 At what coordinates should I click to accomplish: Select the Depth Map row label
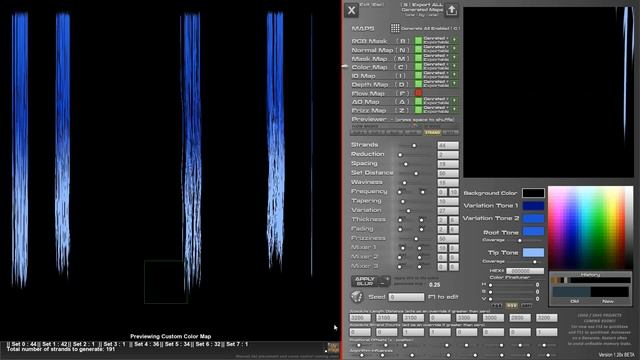point(370,84)
